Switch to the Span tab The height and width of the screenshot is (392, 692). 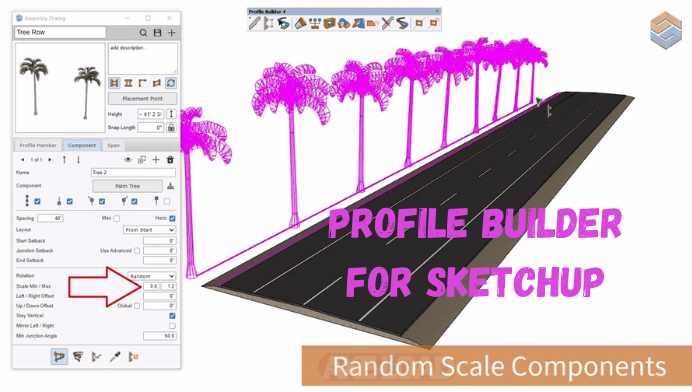coord(113,145)
